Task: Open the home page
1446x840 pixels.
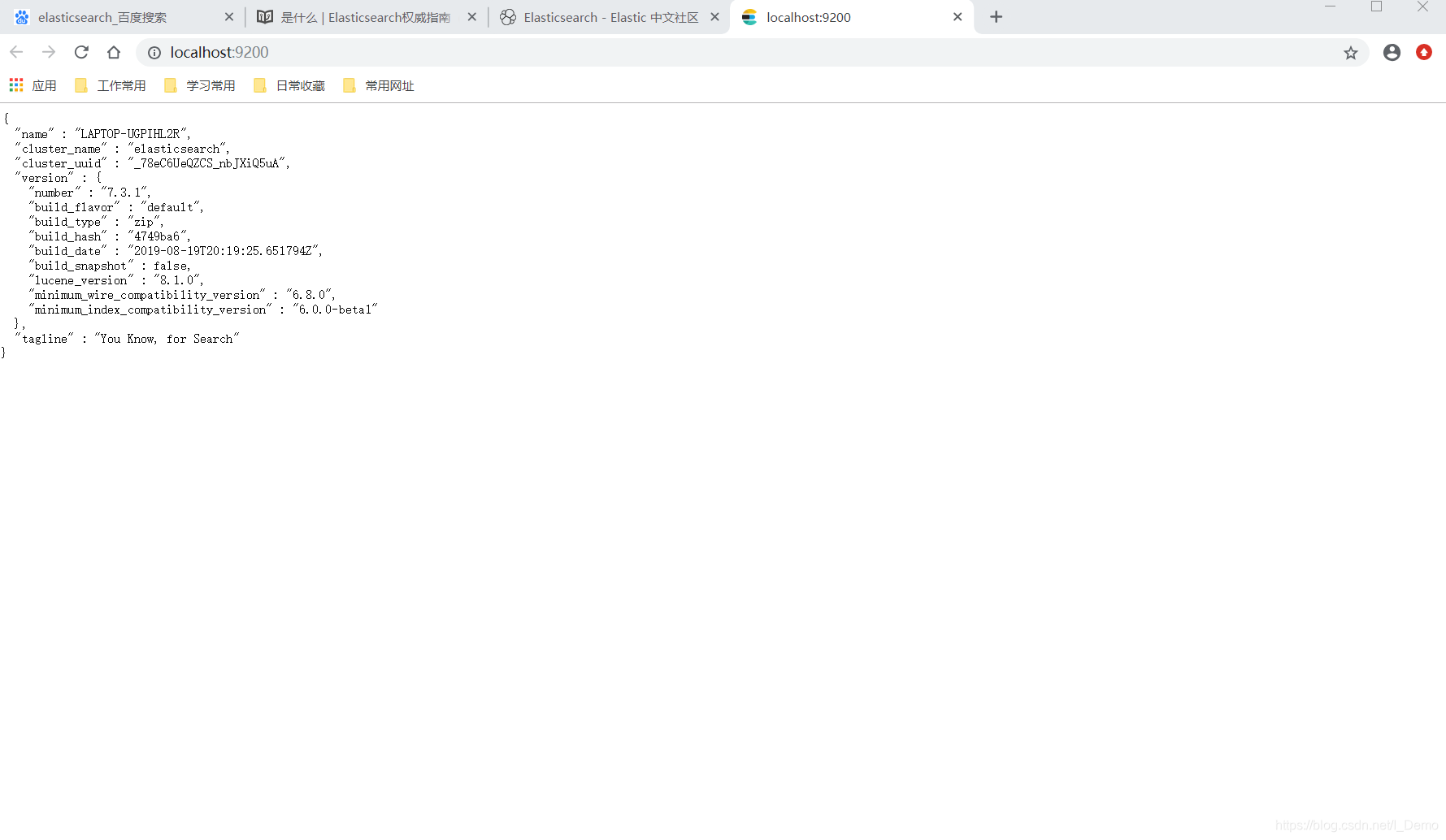Action: [114, 52]
